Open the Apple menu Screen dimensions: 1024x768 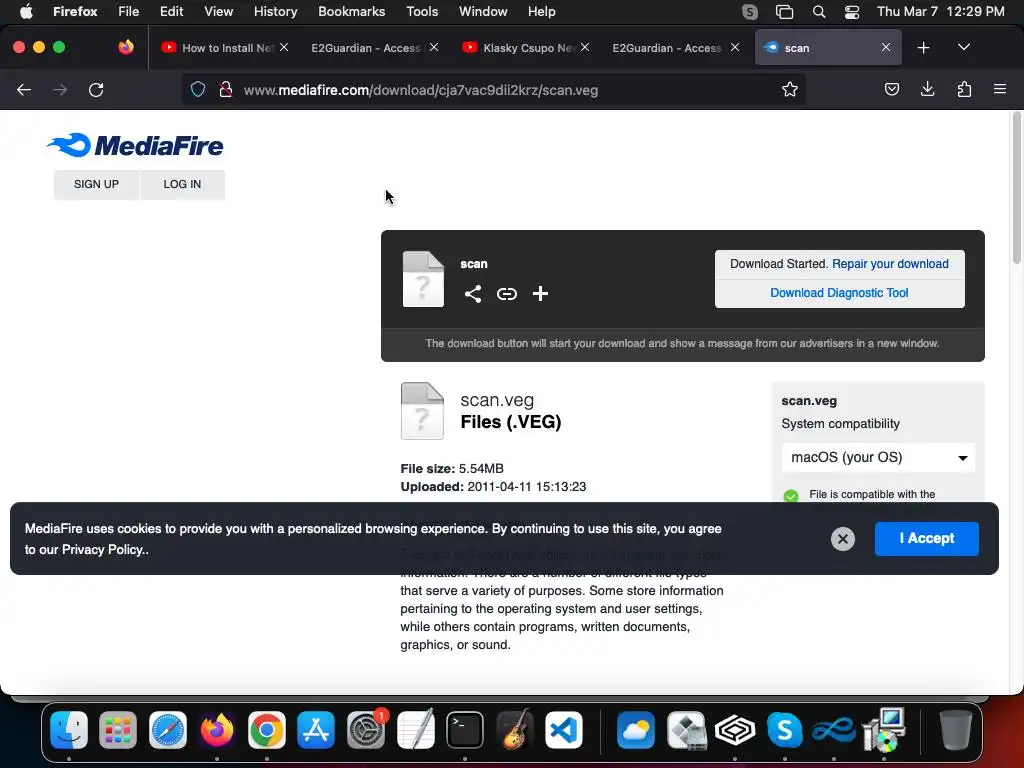[26, 12]
